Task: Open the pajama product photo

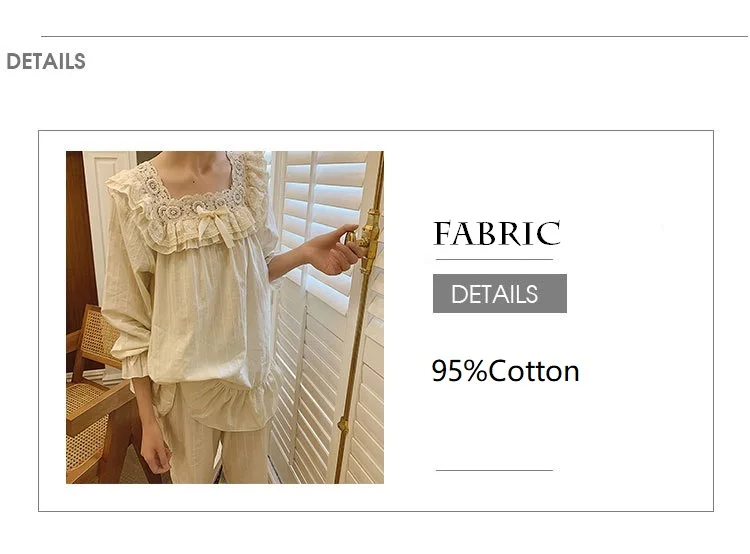Action: 225,317
